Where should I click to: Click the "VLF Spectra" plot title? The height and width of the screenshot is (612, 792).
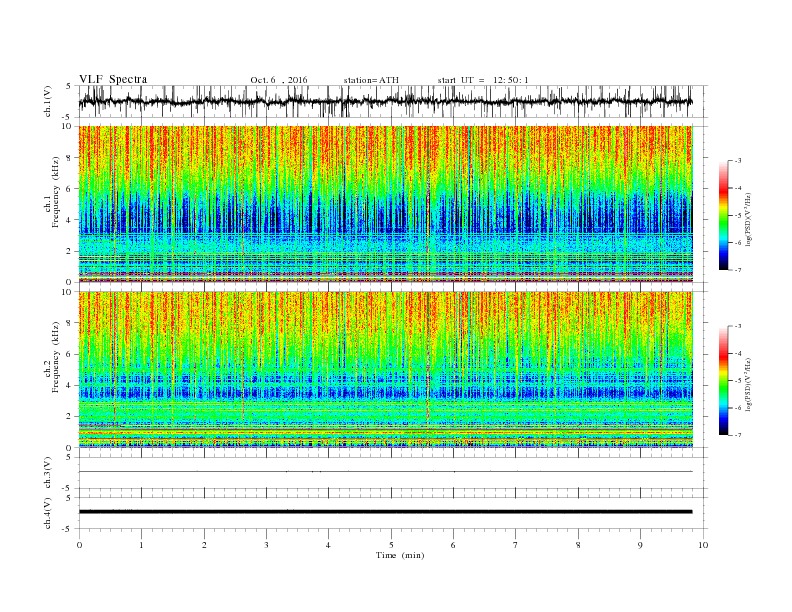click(113, 79)
